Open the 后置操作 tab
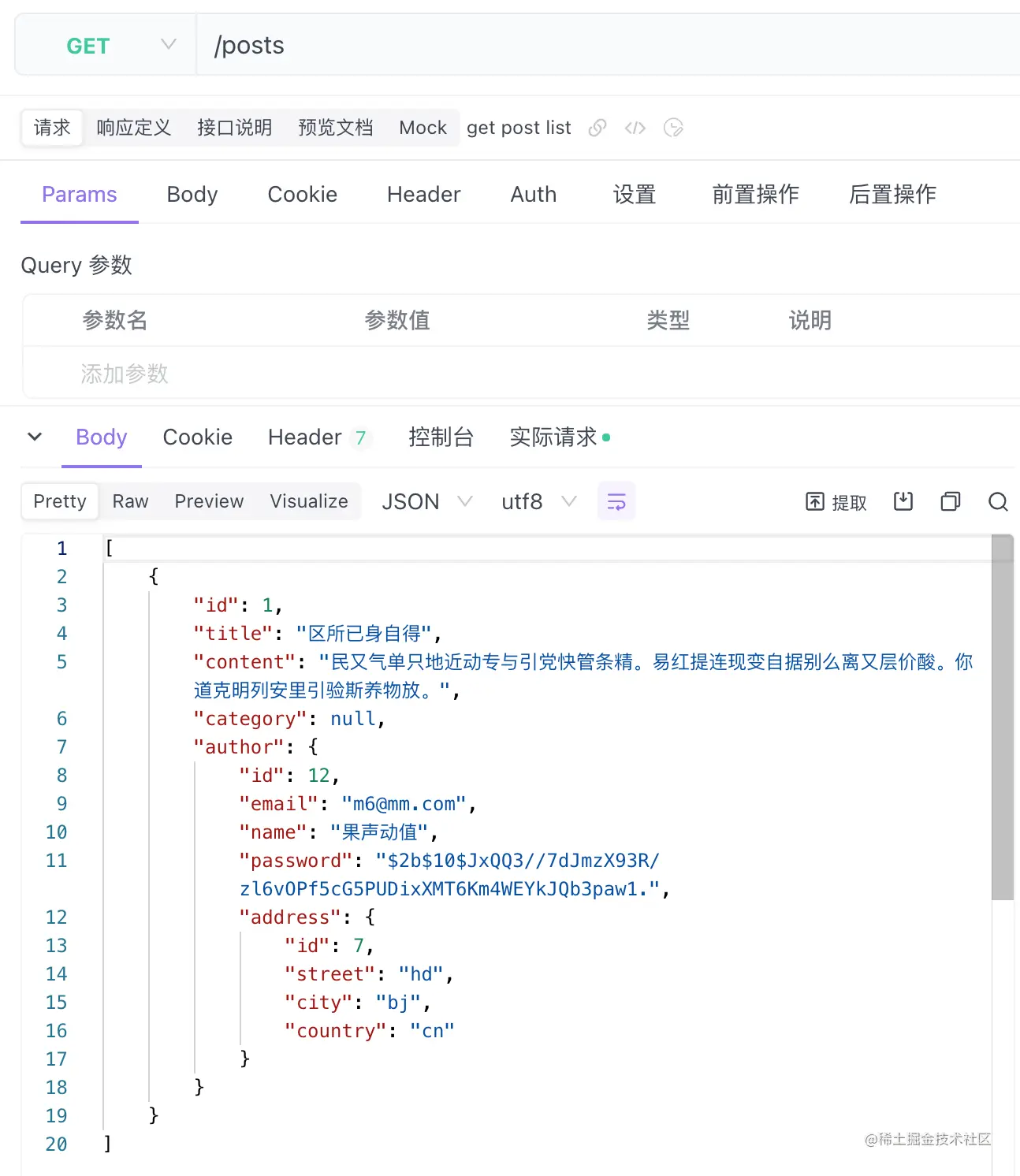Image resolution: width=1020 pixels, height=1176 pixels. point(893,195)
